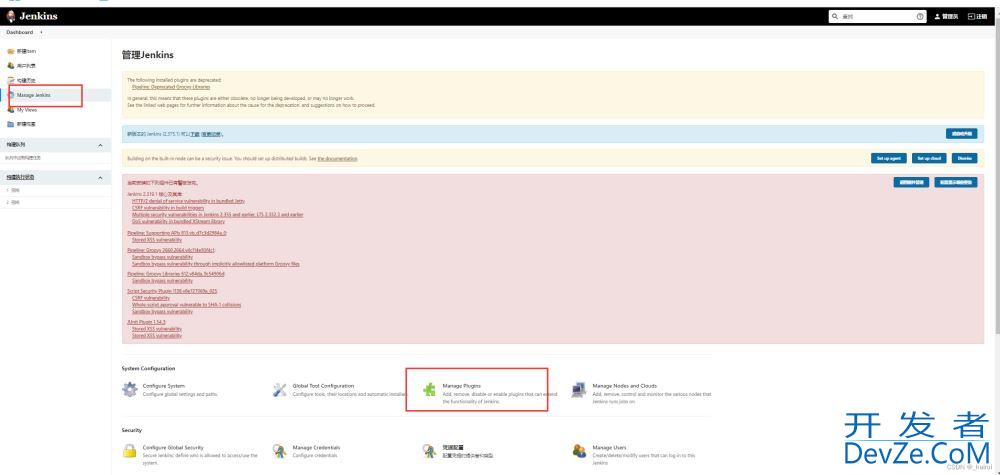Collapse the build executor status chevron

pos(100,178)
